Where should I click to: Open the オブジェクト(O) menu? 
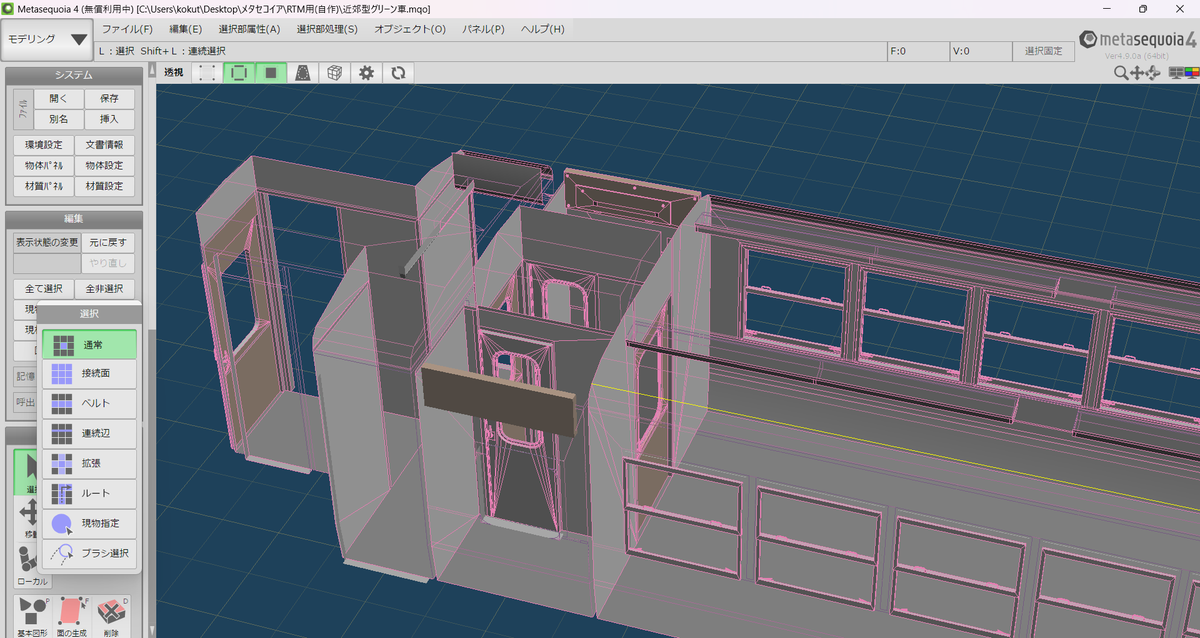(410, 29)
